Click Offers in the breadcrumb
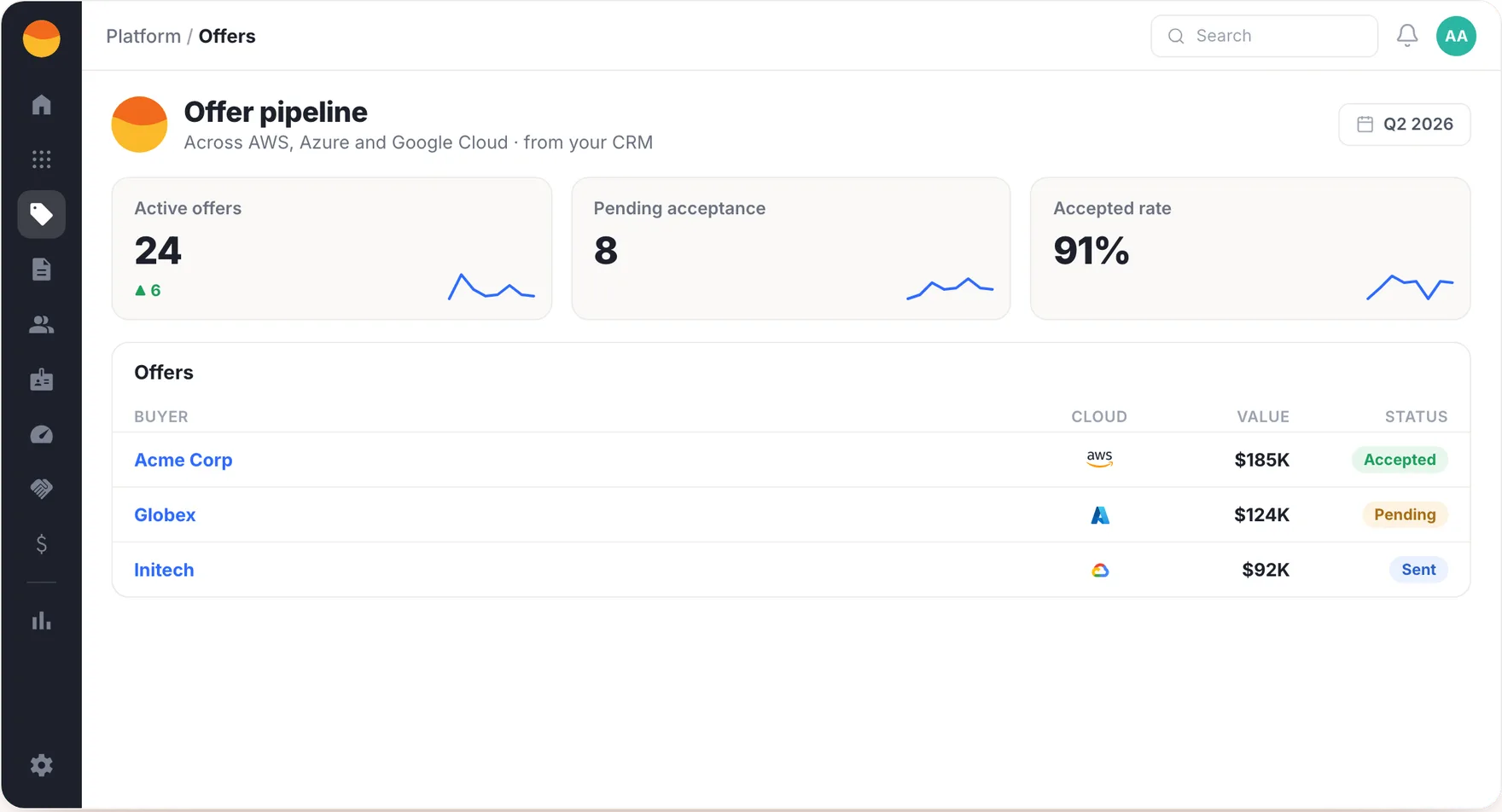Screen dimensions: 1502x812 click(227, 36)
